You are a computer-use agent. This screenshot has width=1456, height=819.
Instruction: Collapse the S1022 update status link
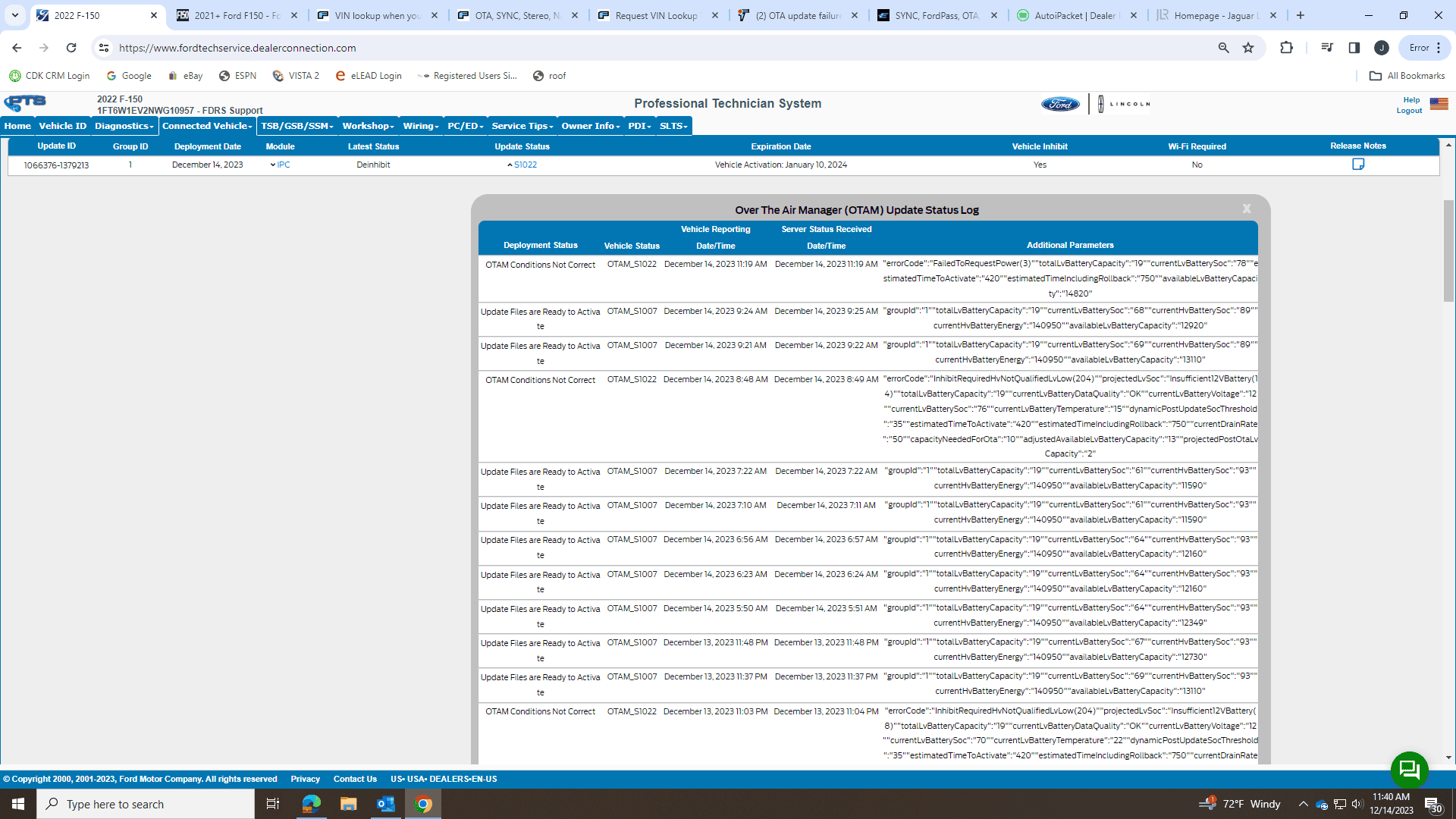[522, 165]
